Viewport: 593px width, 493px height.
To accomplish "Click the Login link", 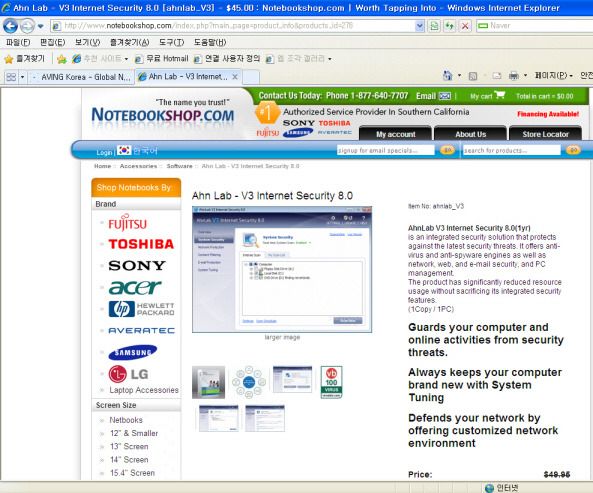I will tap(104, 152).
